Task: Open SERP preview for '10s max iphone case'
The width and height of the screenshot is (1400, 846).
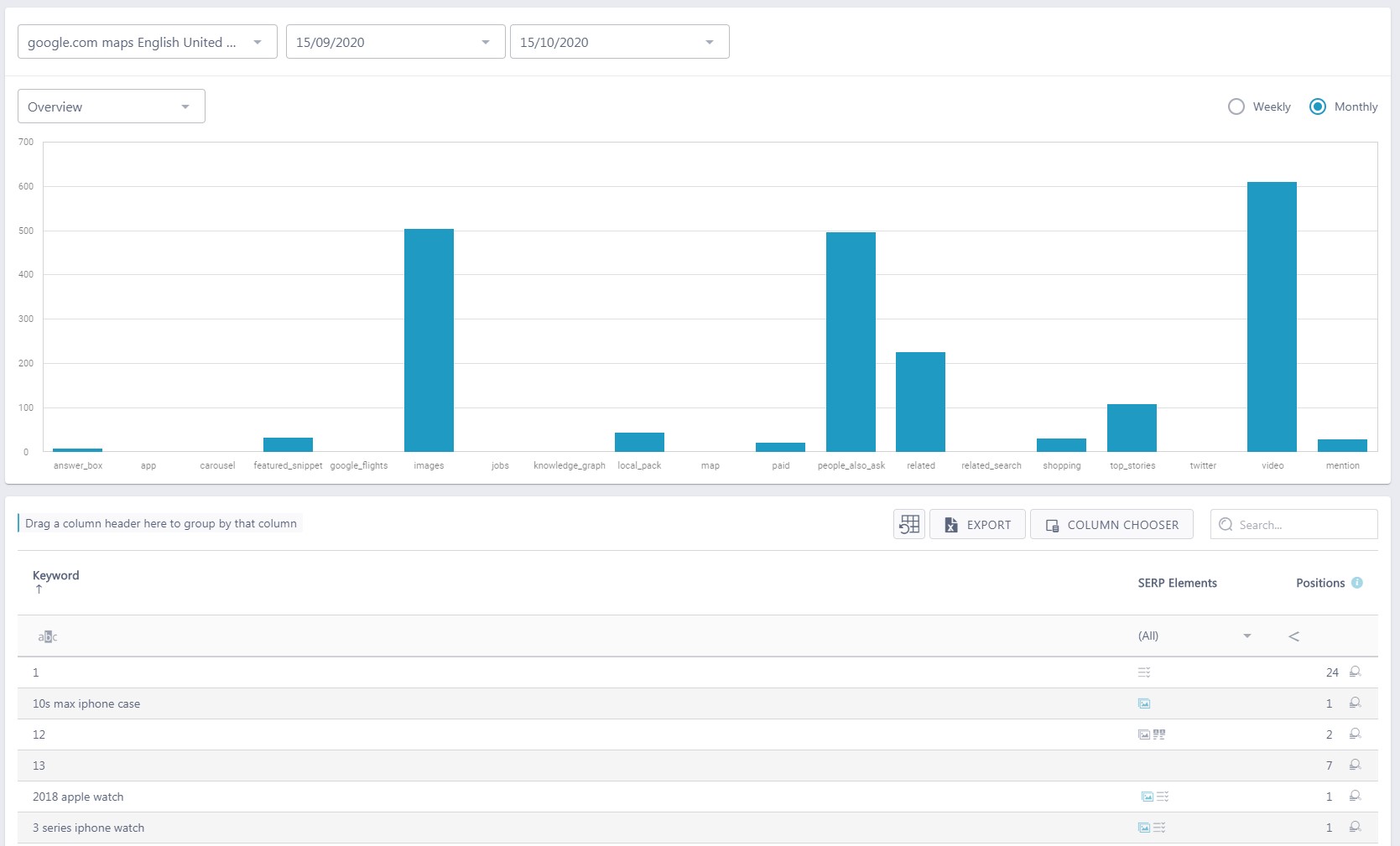Action: click(x=1355, y=703)
